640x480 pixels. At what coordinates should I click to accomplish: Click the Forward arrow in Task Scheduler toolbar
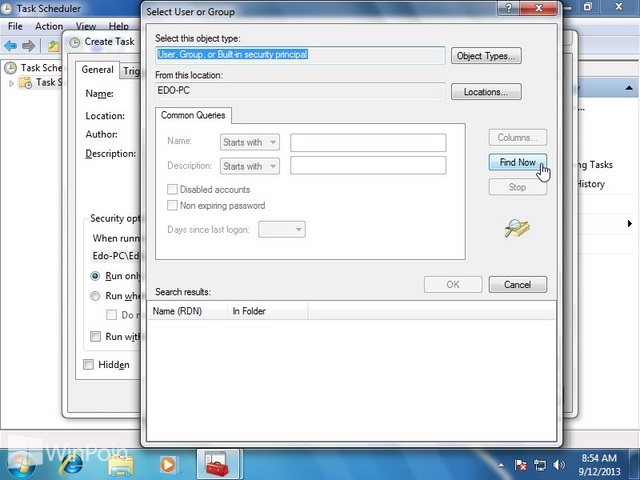28,46
